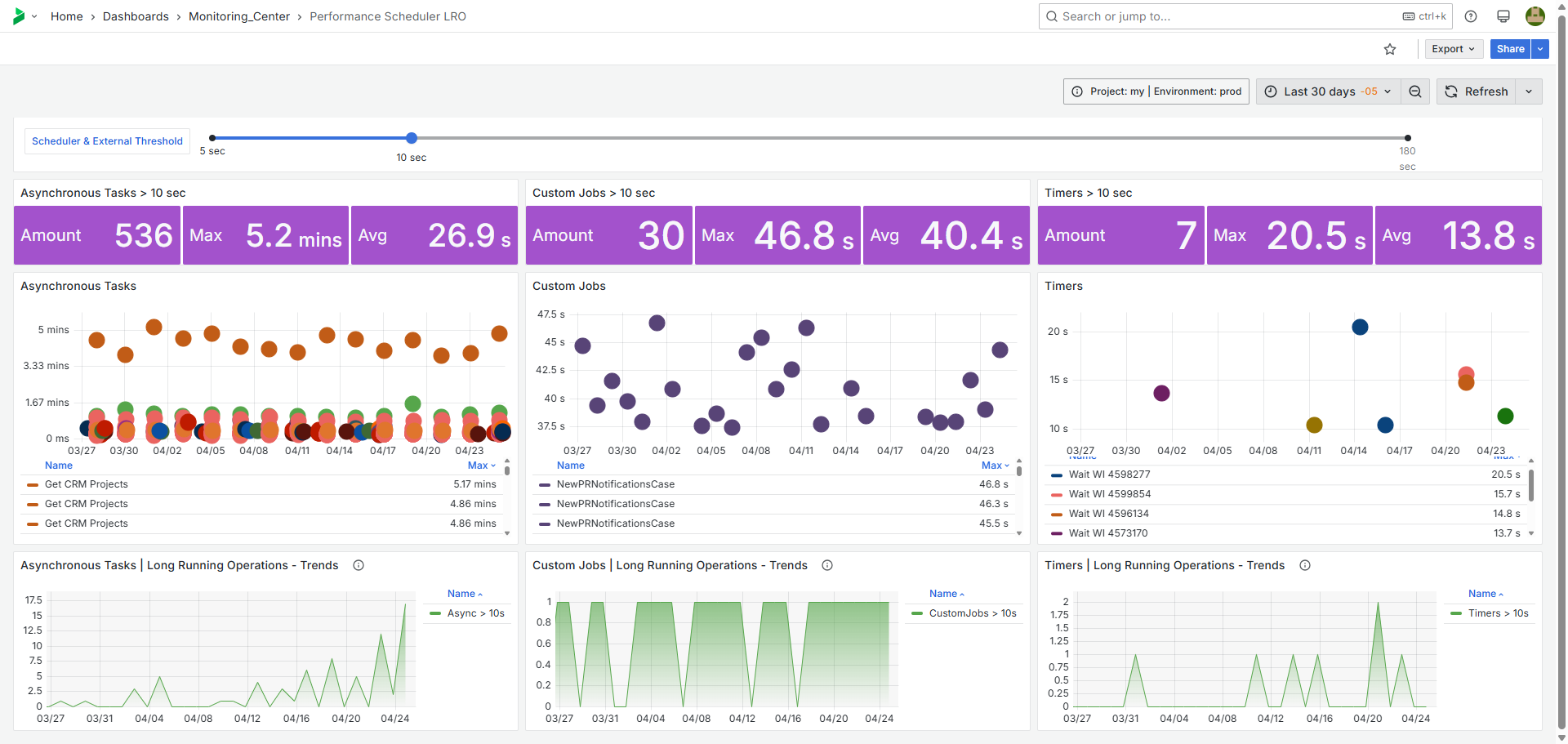
Task: Click the help question-mark icon
Action: [x=1470, y=16]
